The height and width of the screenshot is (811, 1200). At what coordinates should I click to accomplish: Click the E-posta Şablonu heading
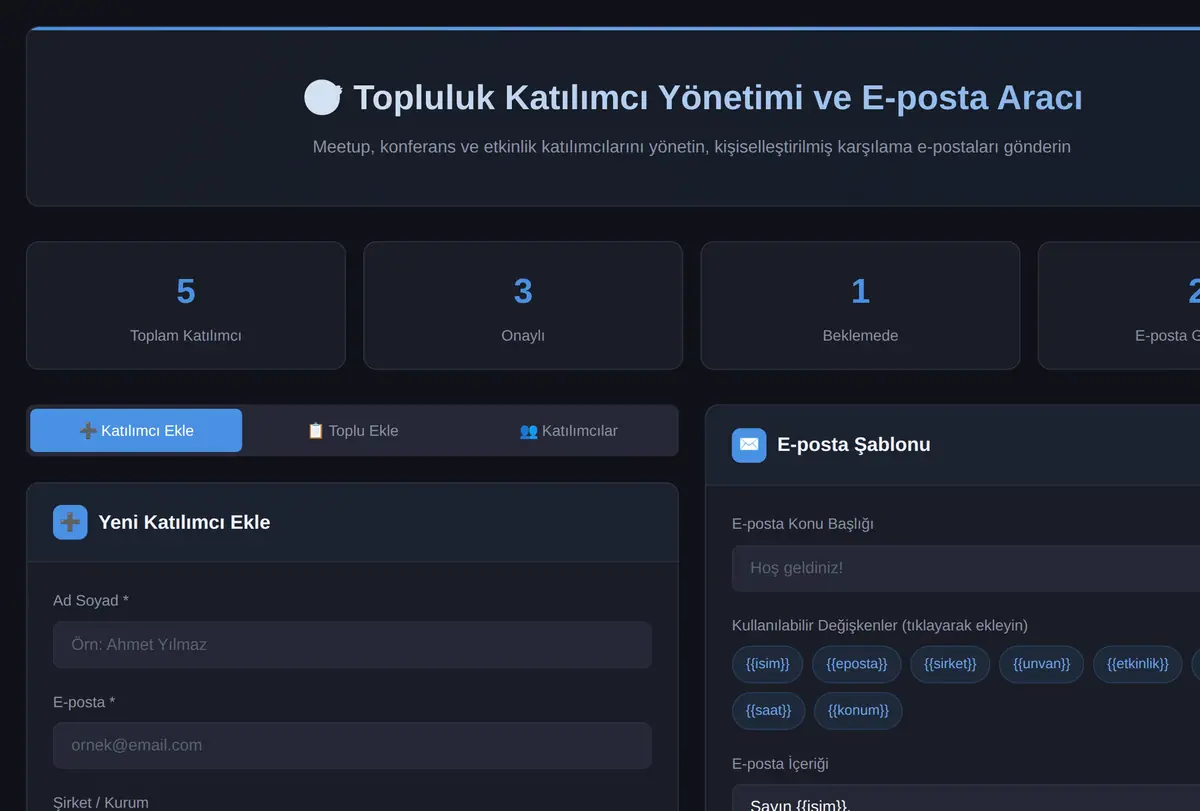(x=854, y=445)
